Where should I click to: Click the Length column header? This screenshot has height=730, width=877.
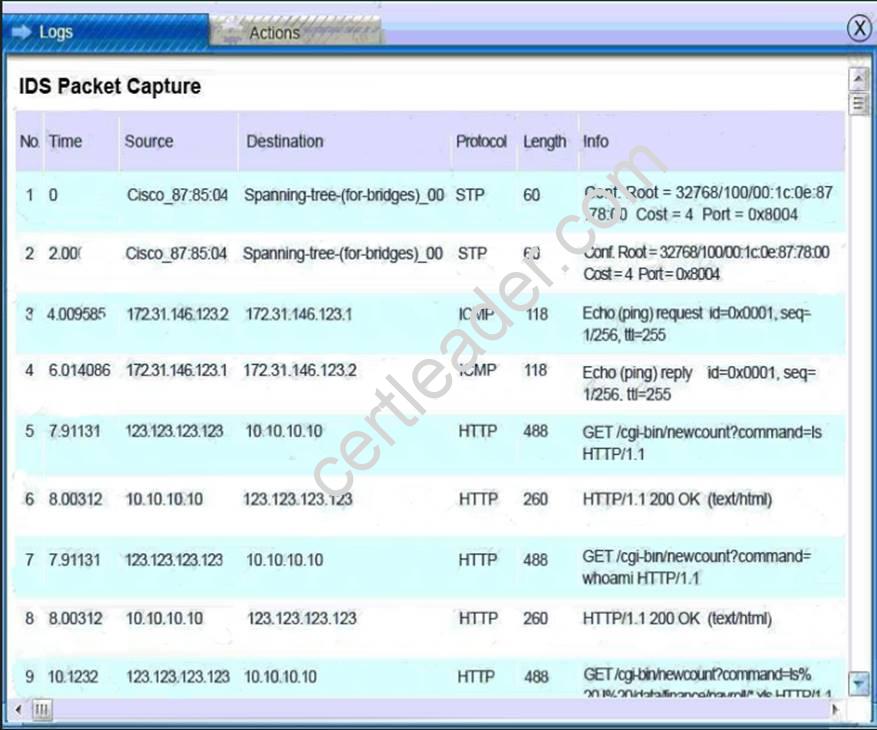point(545,141)
